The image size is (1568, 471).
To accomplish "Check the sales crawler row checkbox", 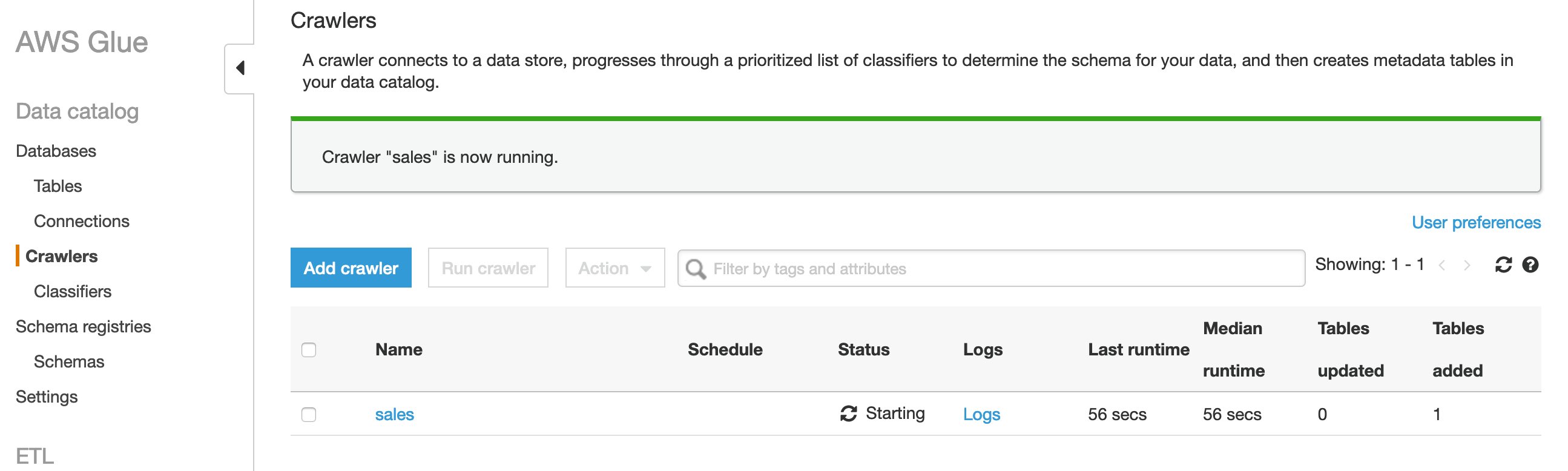I will tap(309, 413).
